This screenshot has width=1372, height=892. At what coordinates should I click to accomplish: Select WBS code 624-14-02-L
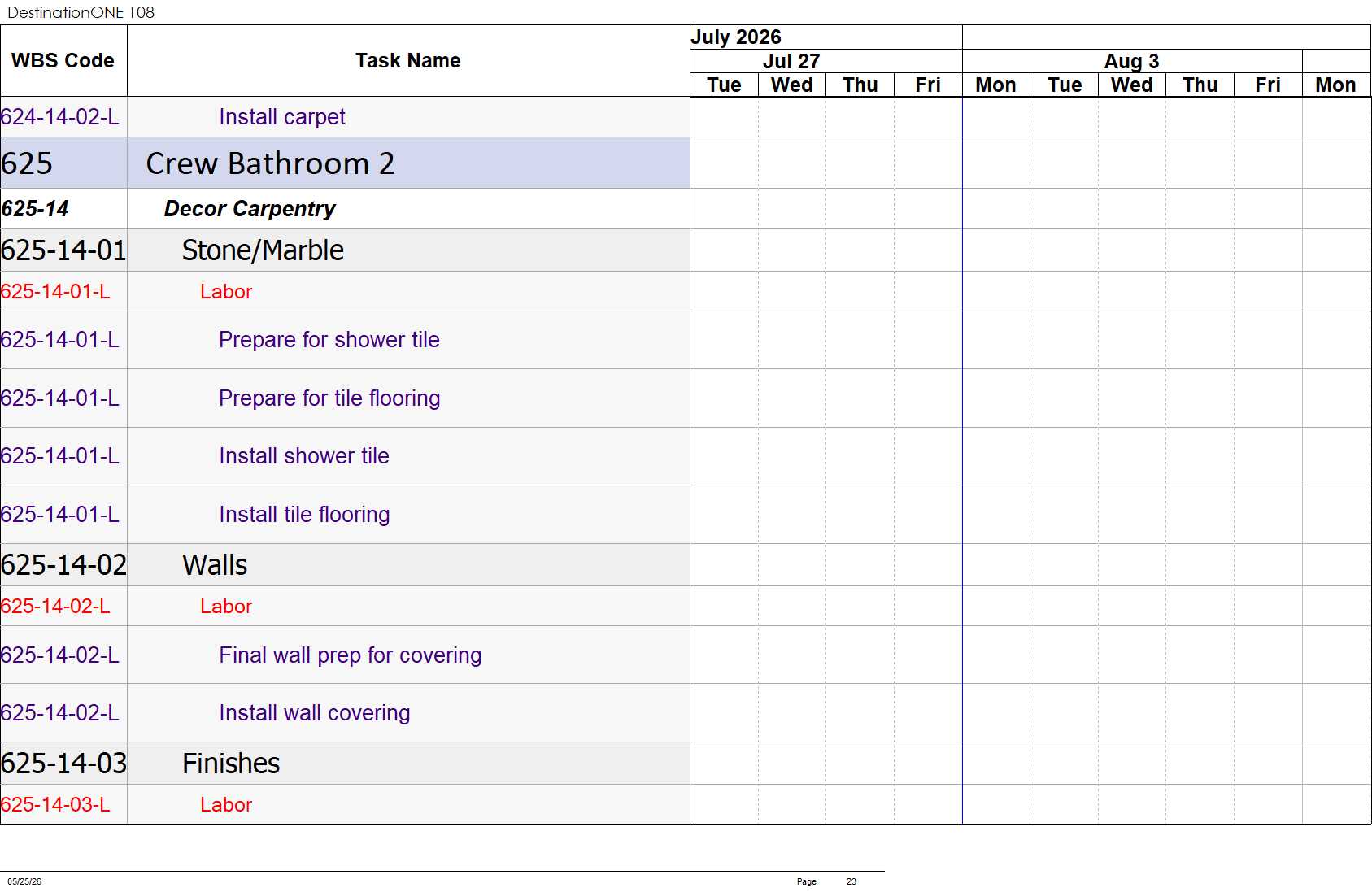pos(60,117)
